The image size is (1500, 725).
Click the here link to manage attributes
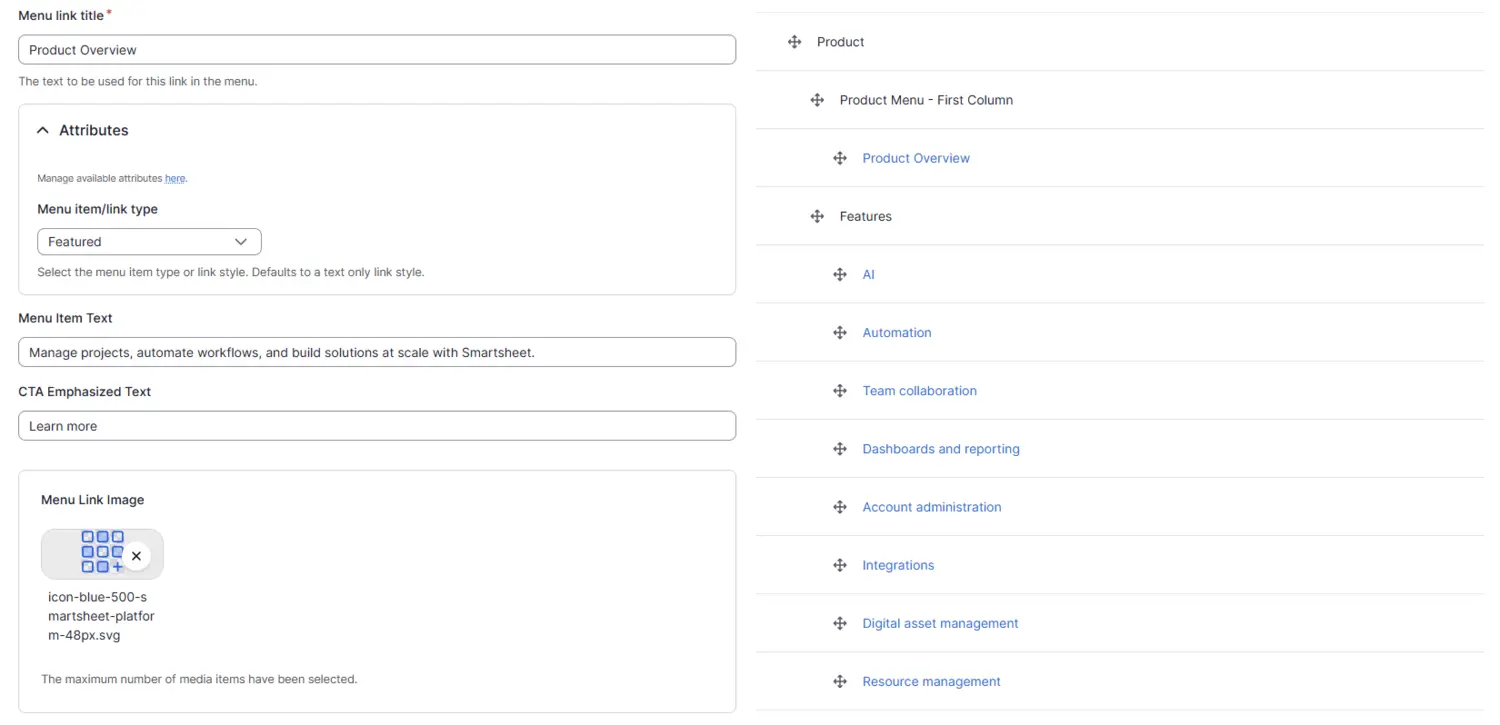175,178
